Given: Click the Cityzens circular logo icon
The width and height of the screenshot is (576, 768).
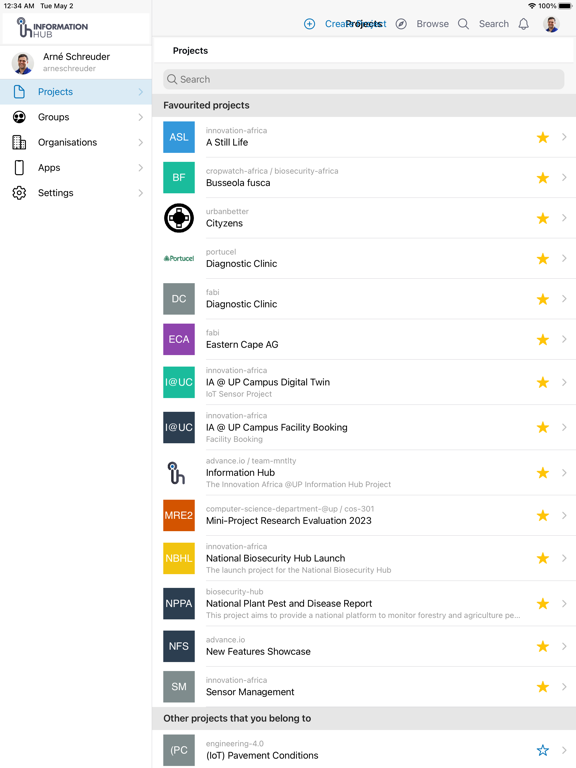Looking at the screenshot, I should [x=179, y=218].
